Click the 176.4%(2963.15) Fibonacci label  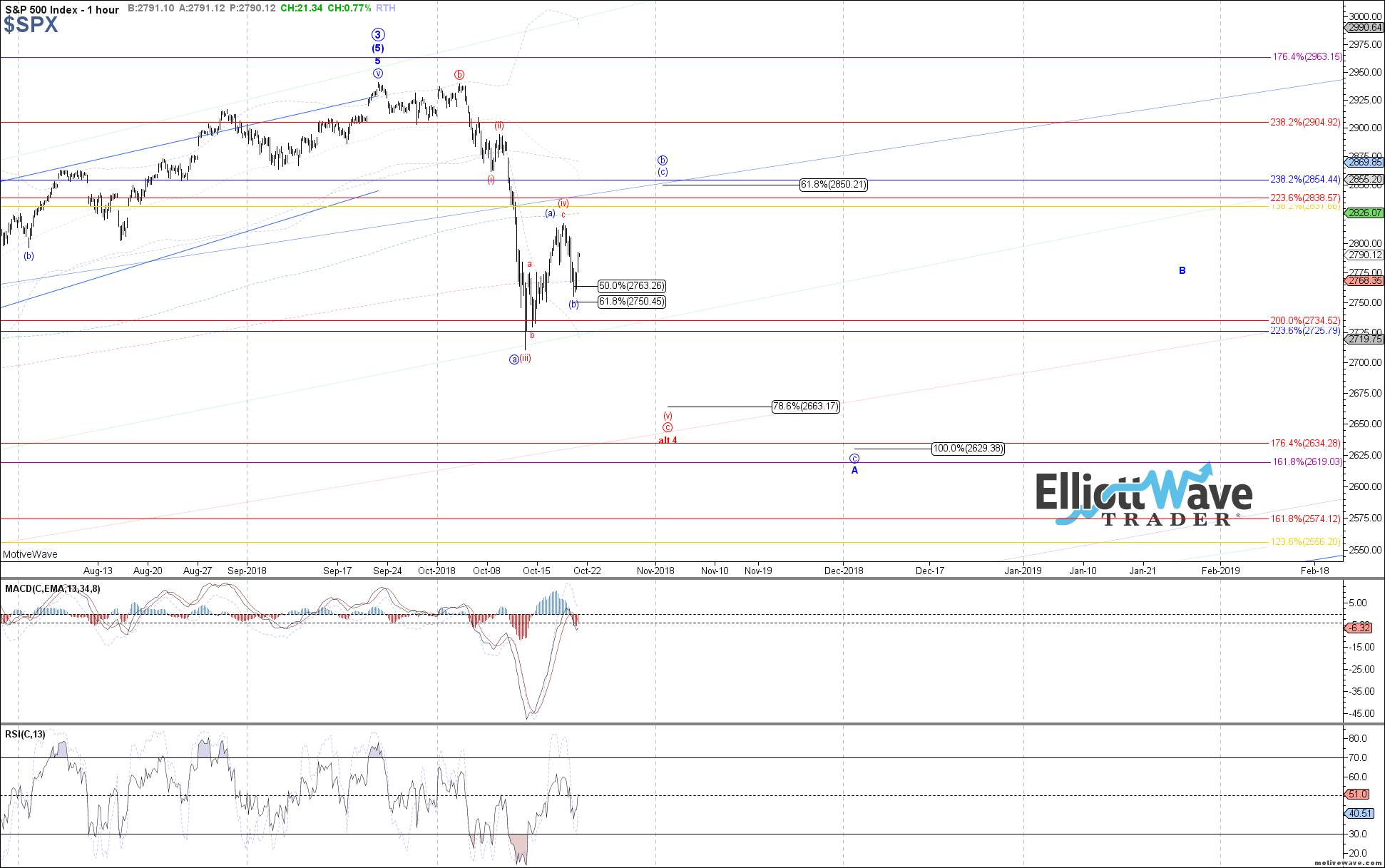click(x=1307, y=56)
